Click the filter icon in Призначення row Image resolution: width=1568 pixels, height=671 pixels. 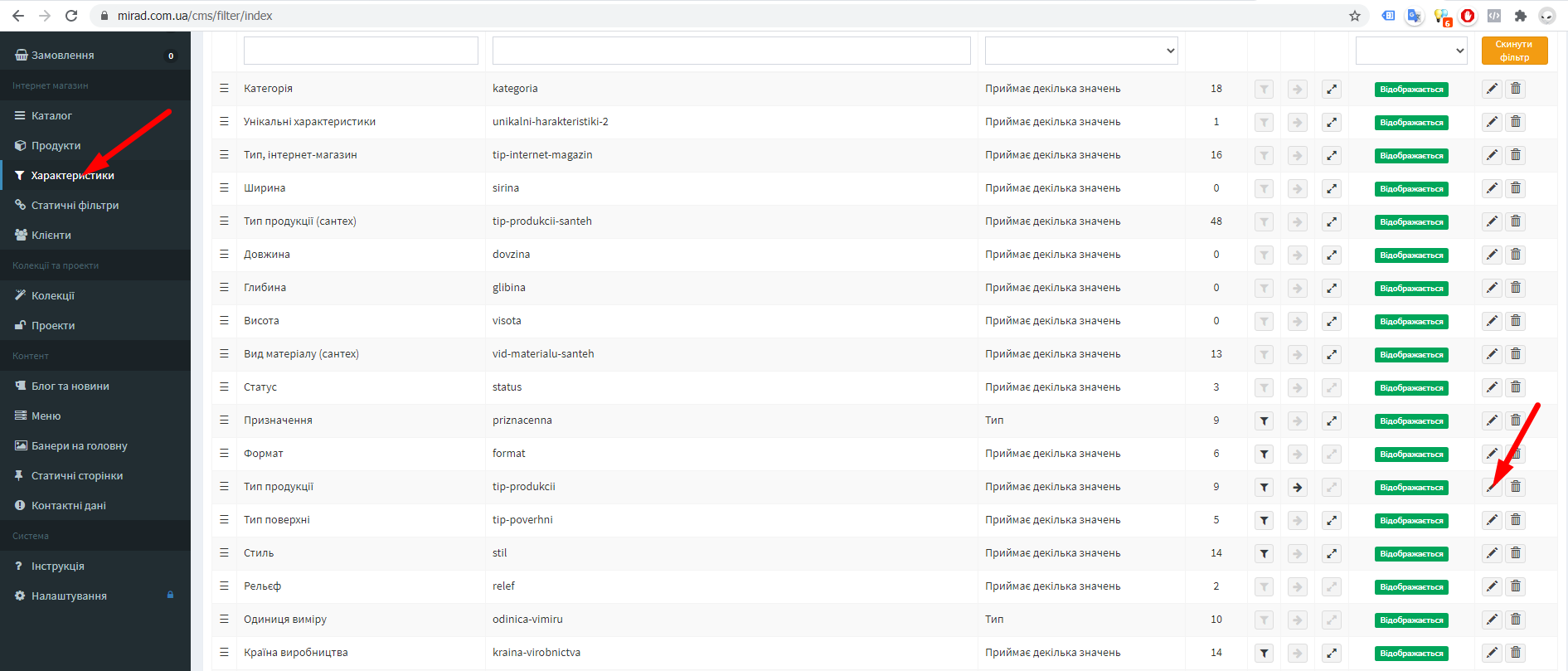coord(1264,421)
